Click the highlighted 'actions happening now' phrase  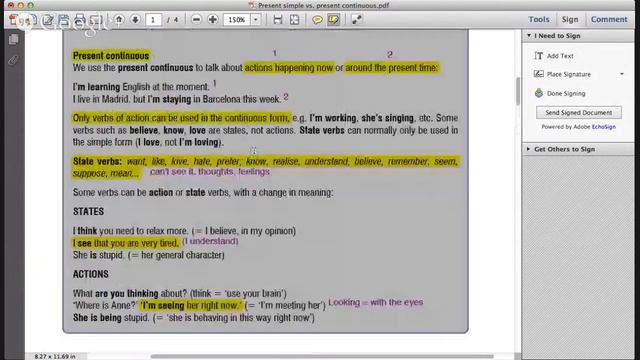[x=289, y=68]
